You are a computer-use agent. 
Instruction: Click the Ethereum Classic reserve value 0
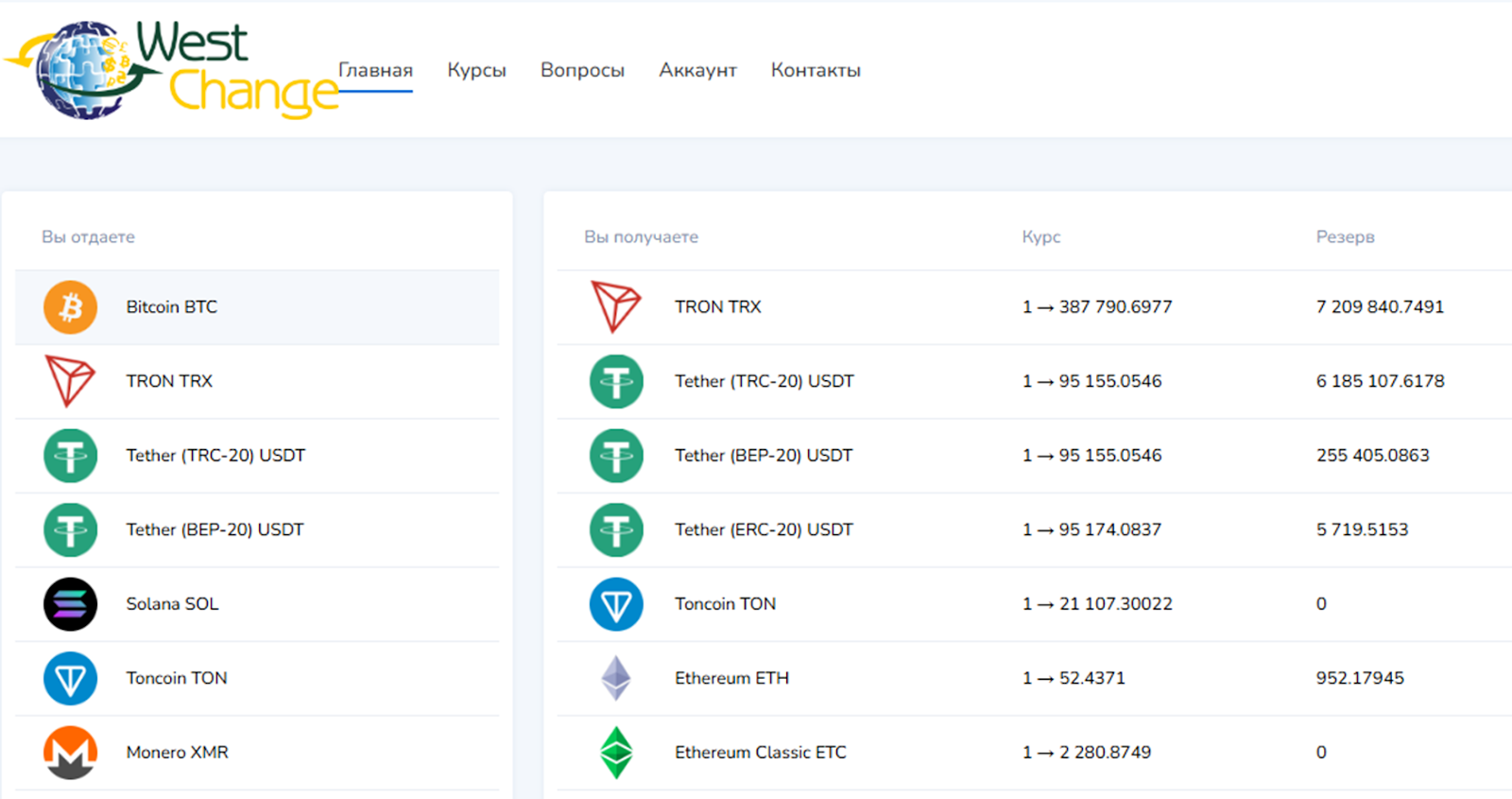pyautogui.click(x=1321, y=753)
